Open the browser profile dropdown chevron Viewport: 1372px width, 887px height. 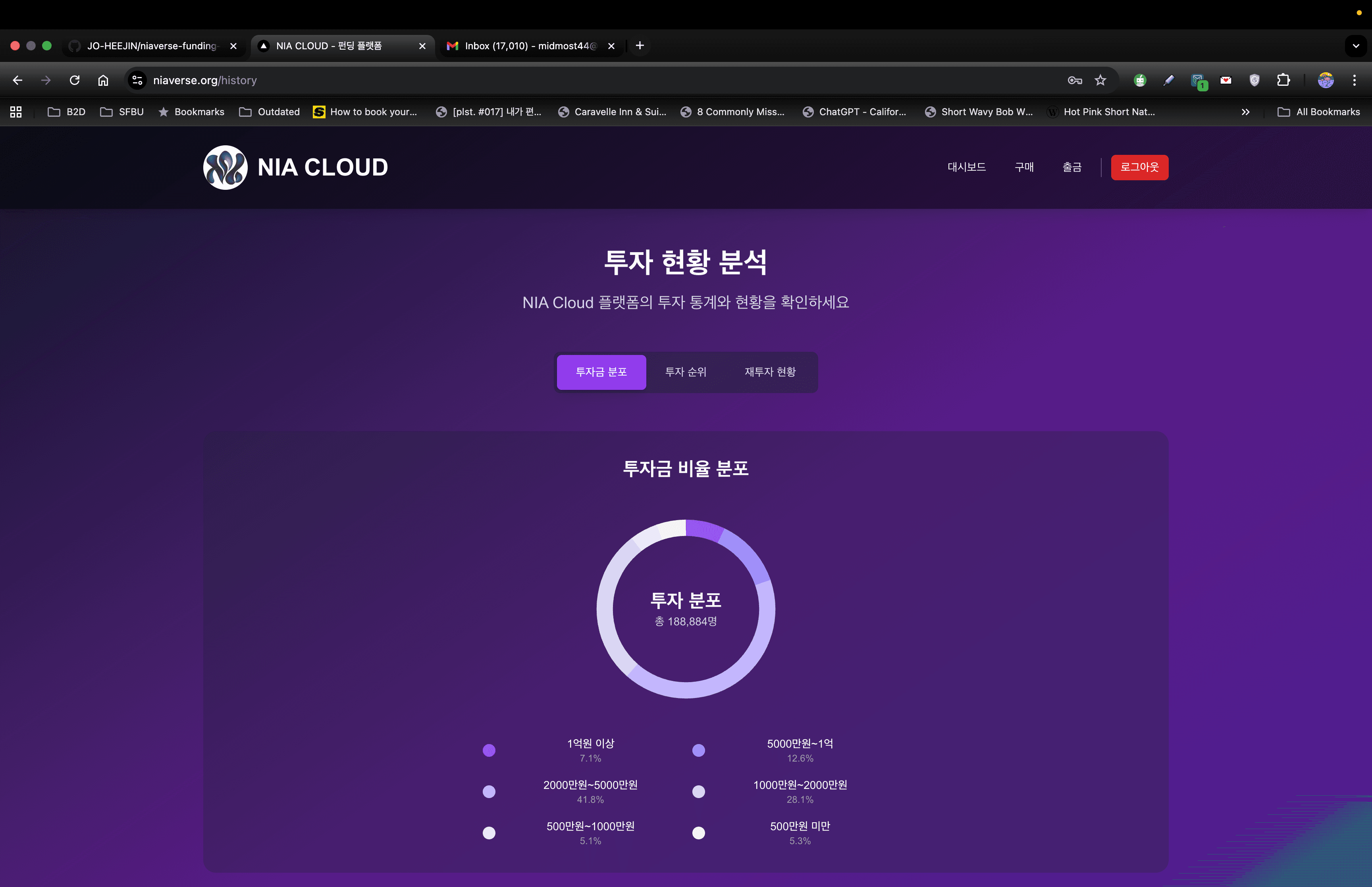coord(1356,46)
